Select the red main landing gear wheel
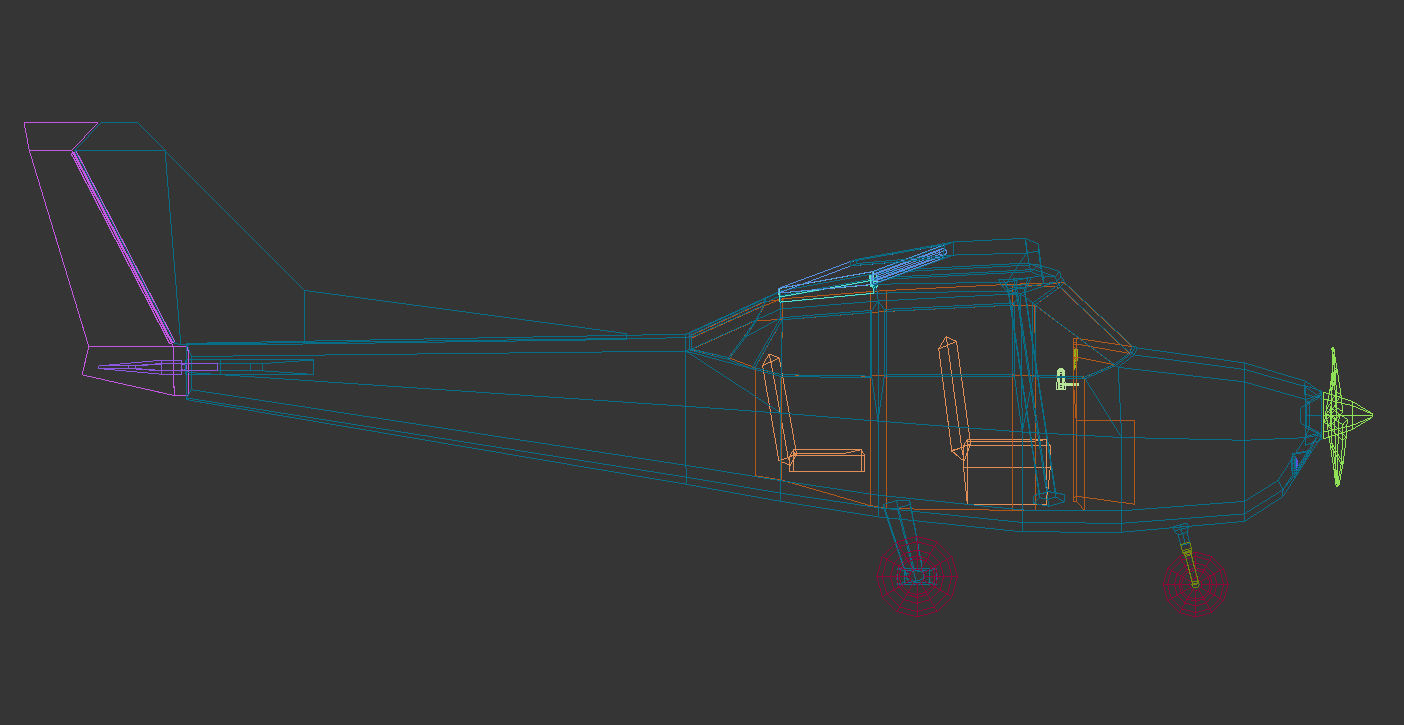Image resolution: width=1404 pixels, height=725 pixels. click(x=917, y=577)
